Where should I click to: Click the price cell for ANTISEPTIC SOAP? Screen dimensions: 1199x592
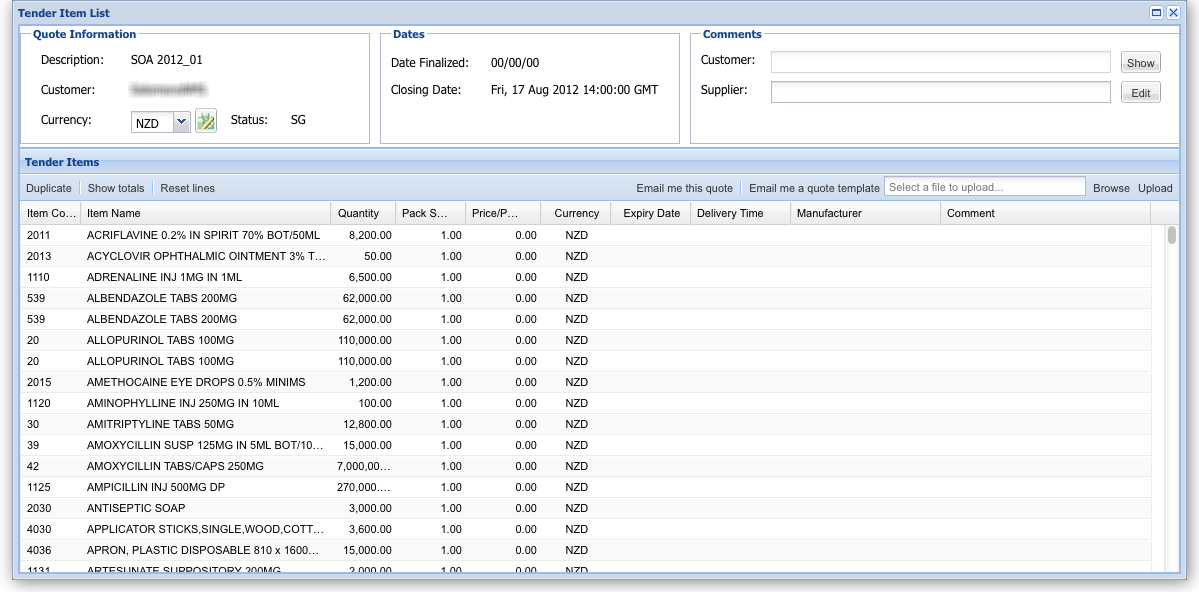502,508
